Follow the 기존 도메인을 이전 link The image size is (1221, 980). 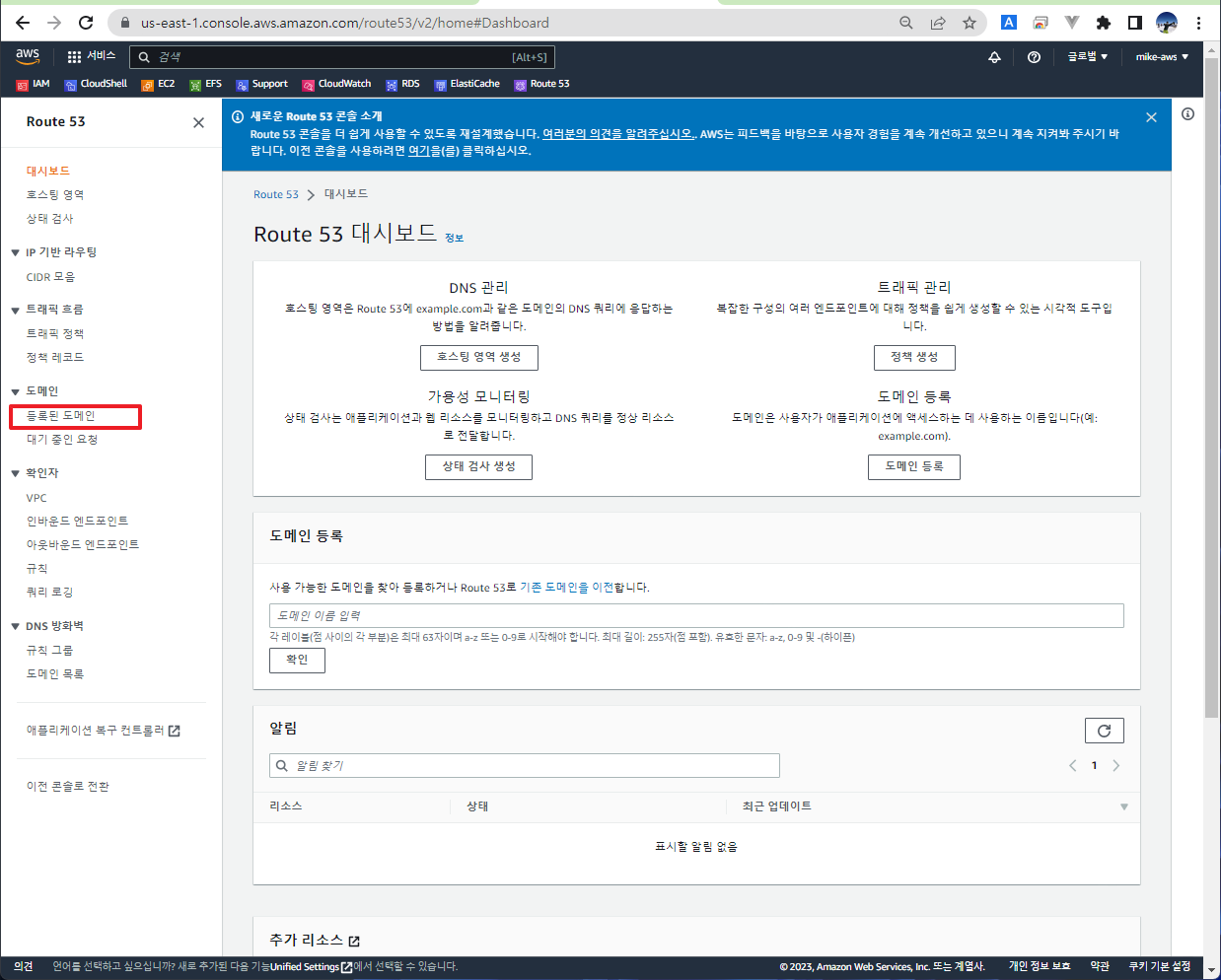(x=565, y=588)
